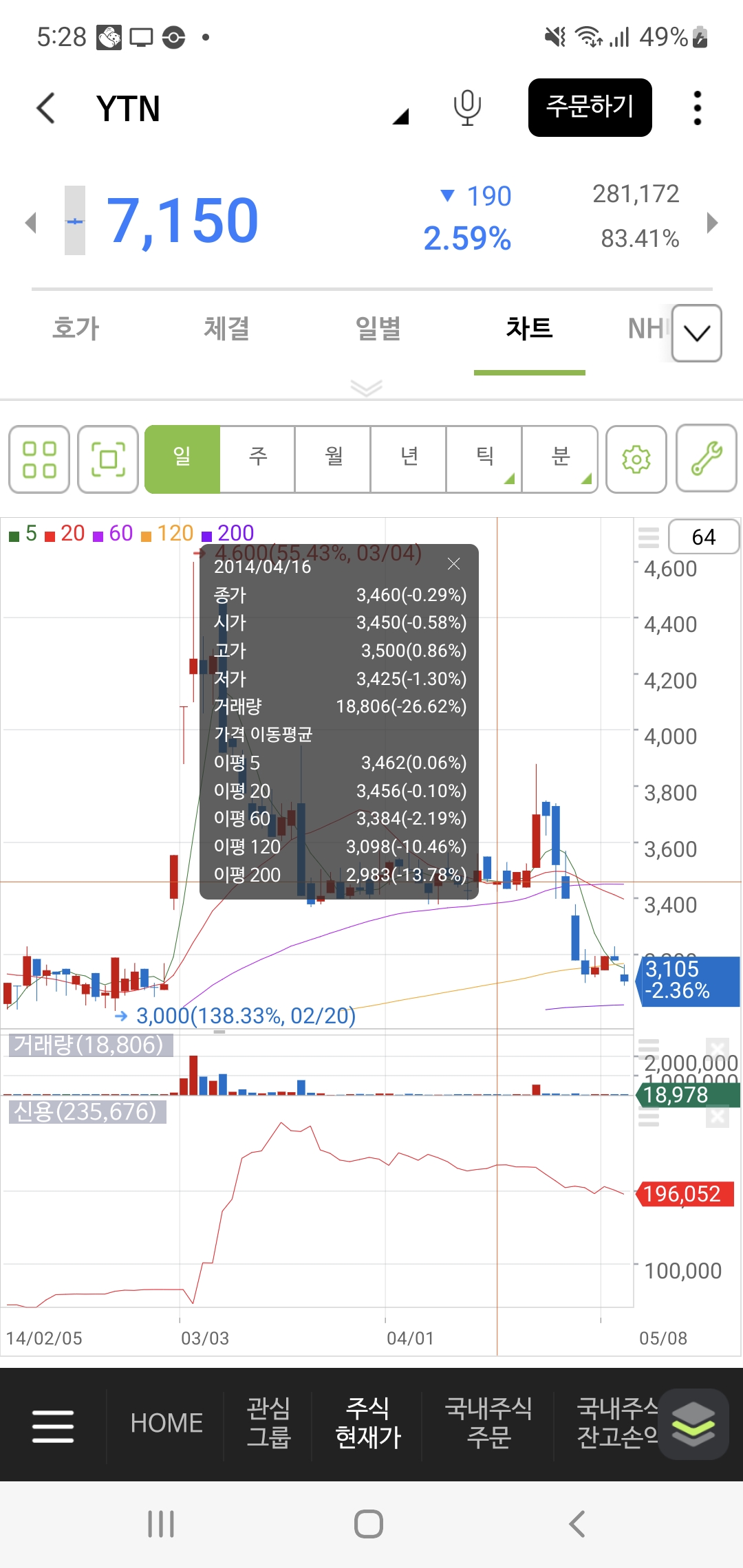Remove the 신용 credit panel
This screenshot has height=1568, width=743.
(717, 1117)
